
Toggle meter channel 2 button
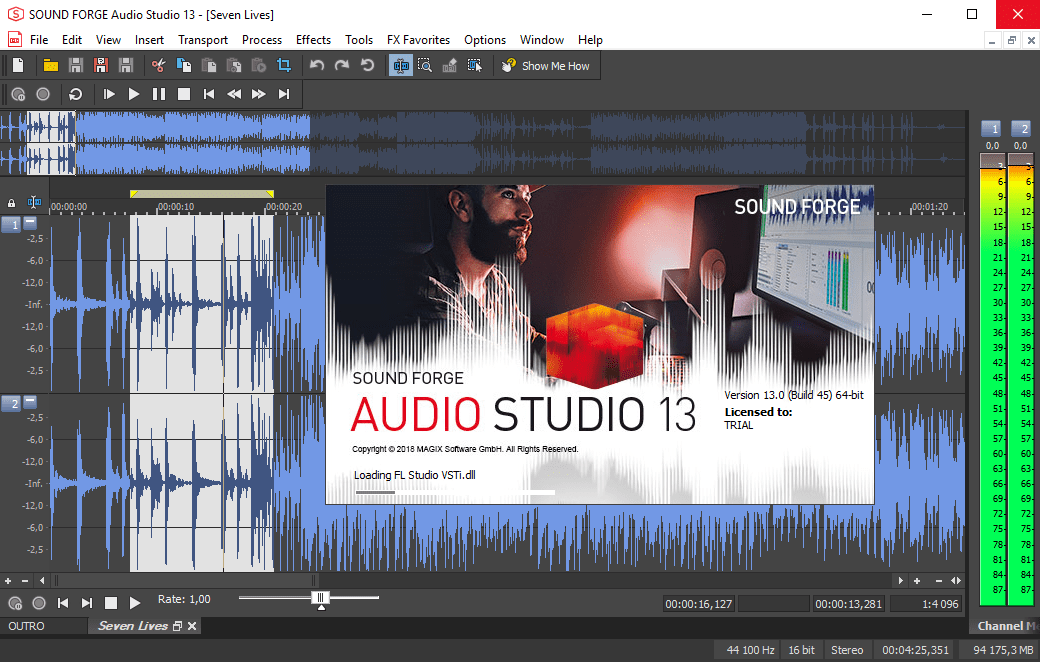click(x=1020, y=129)
